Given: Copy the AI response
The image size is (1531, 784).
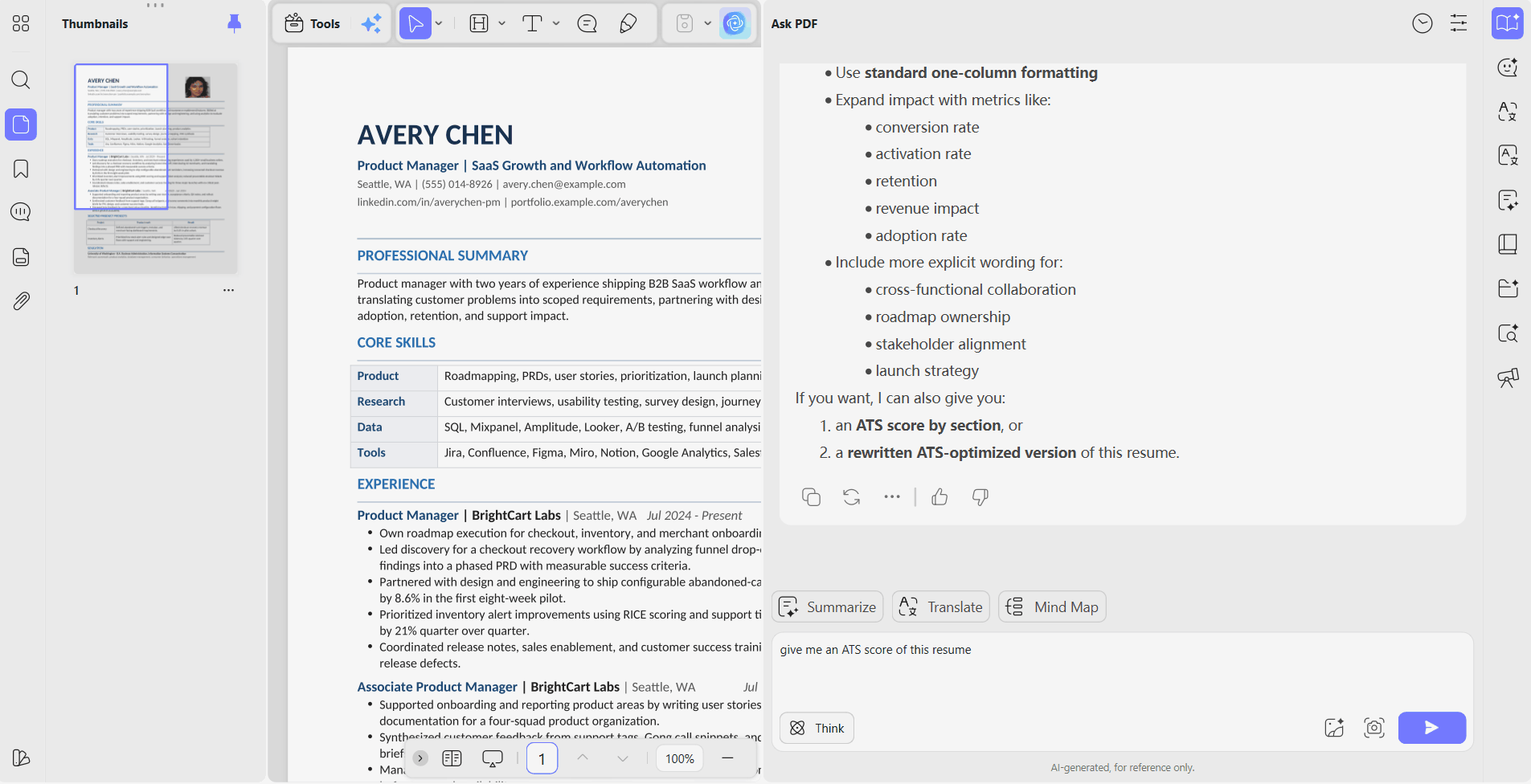Looking at the screenshot, I should point(811,497).
